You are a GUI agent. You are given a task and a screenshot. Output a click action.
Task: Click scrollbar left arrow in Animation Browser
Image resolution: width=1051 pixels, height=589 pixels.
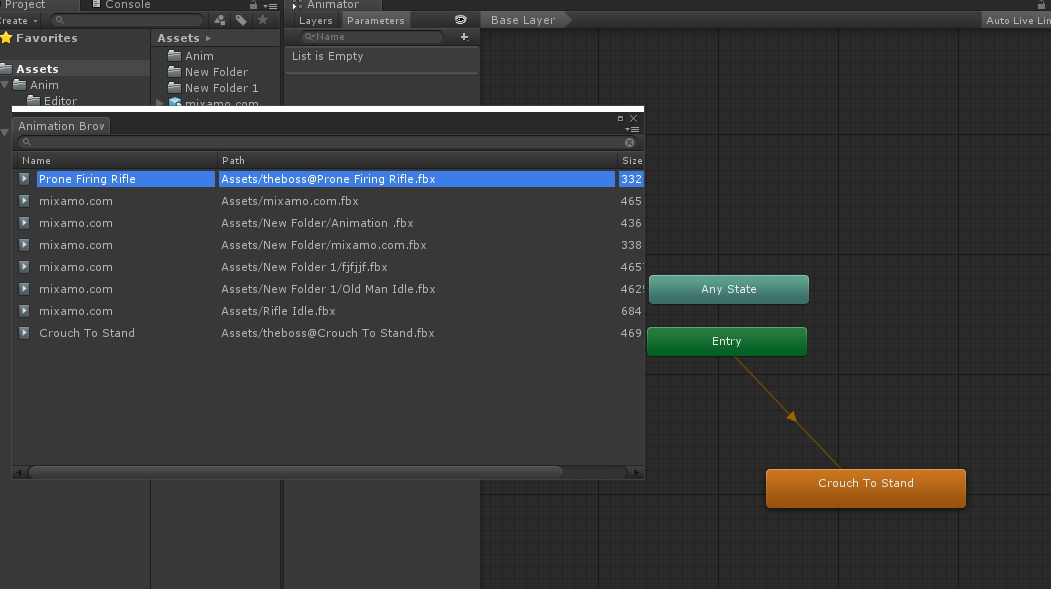tap(19, 472)
